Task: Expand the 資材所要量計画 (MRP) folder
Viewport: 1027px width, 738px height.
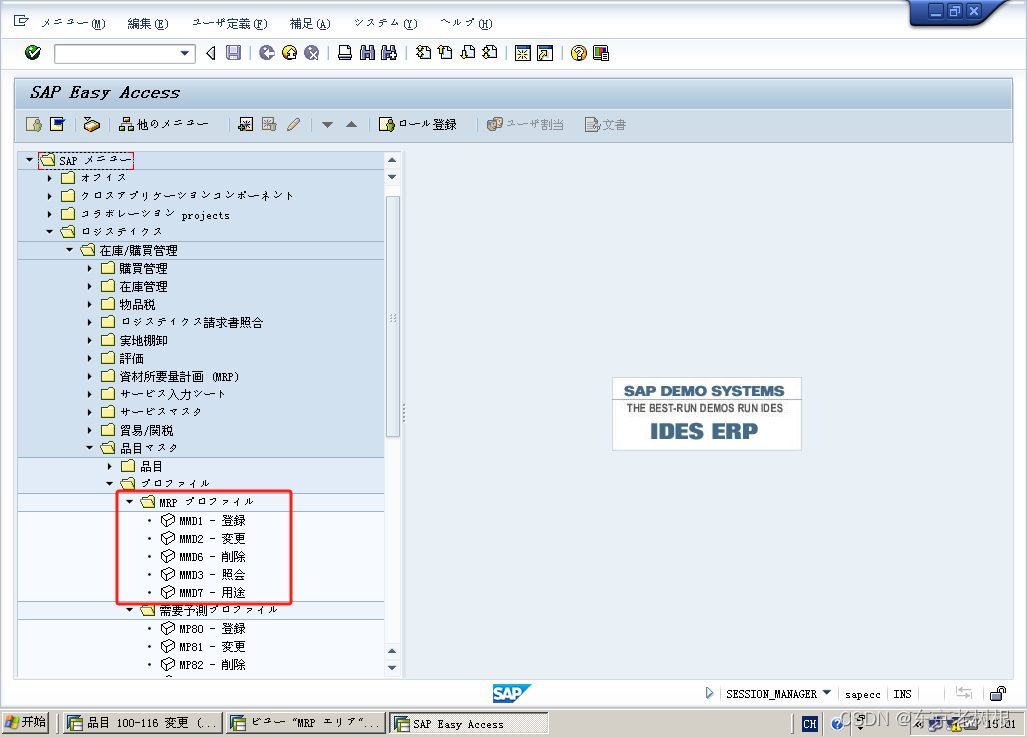Action: click(x=90, y=376)
